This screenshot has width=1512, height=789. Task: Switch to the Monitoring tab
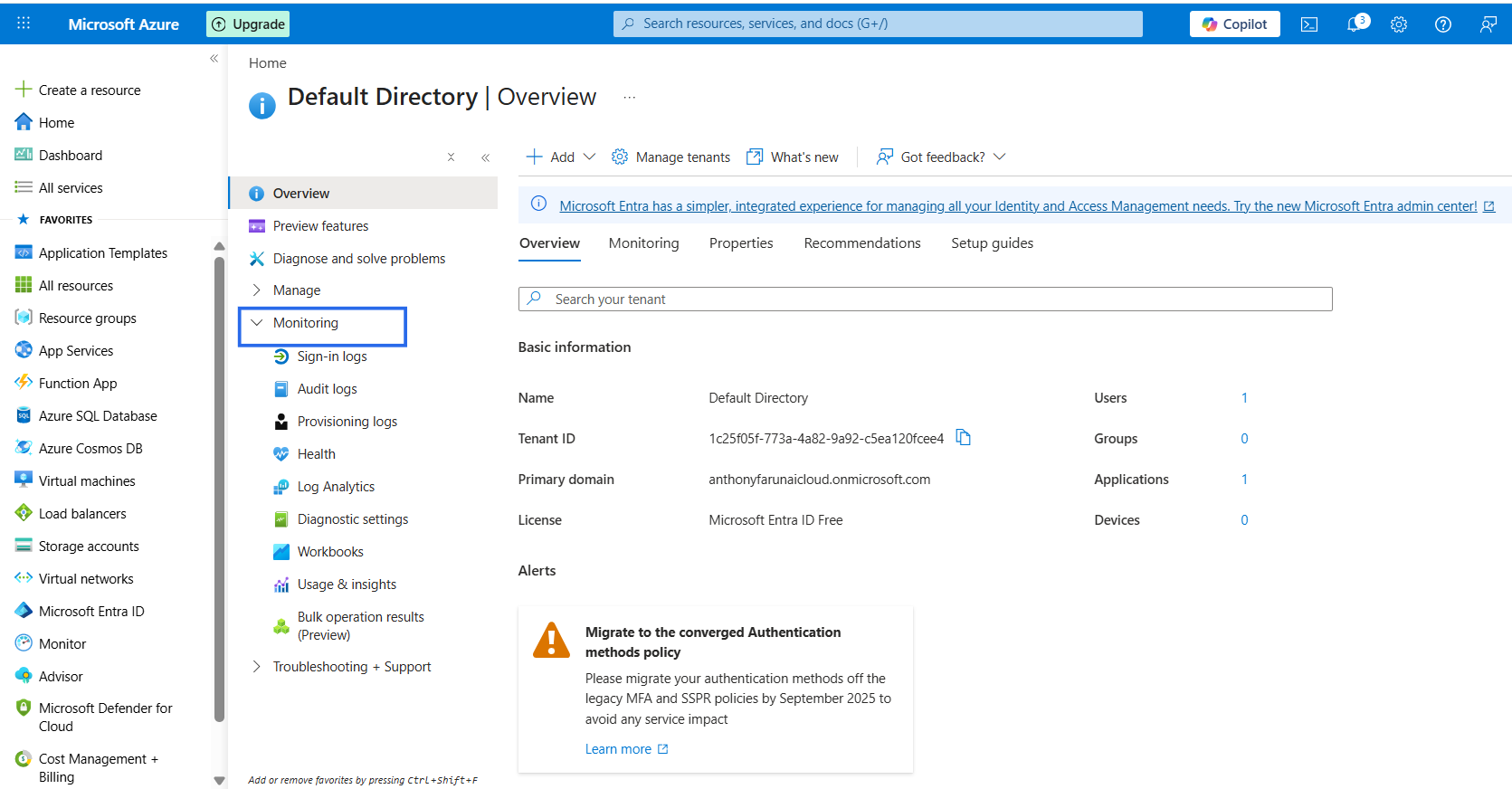tap(643, 243)
